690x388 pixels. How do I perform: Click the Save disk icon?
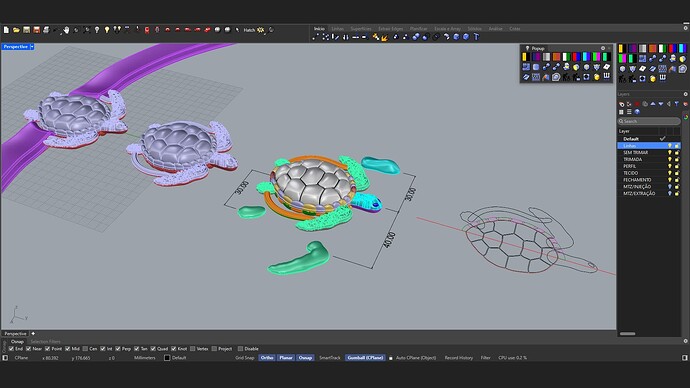26,30
